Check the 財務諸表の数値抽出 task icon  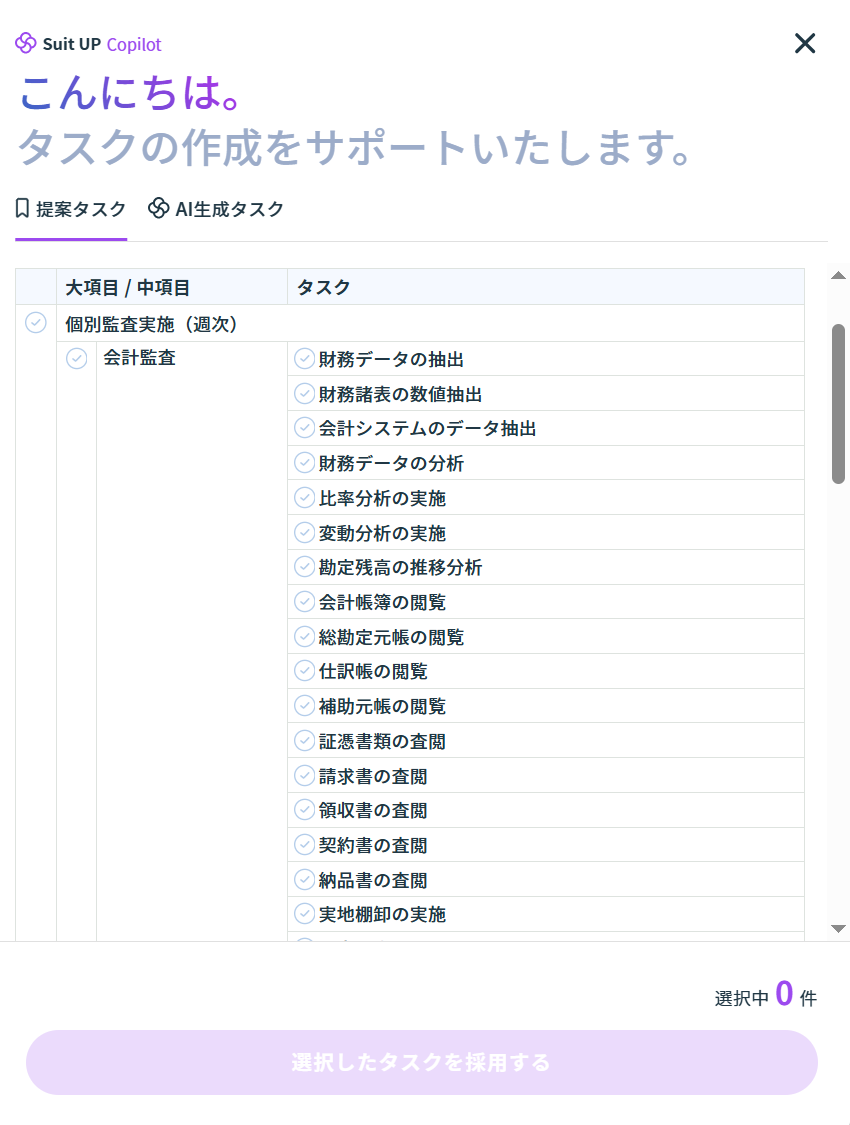pyautogui.click(x=304, y=394)
